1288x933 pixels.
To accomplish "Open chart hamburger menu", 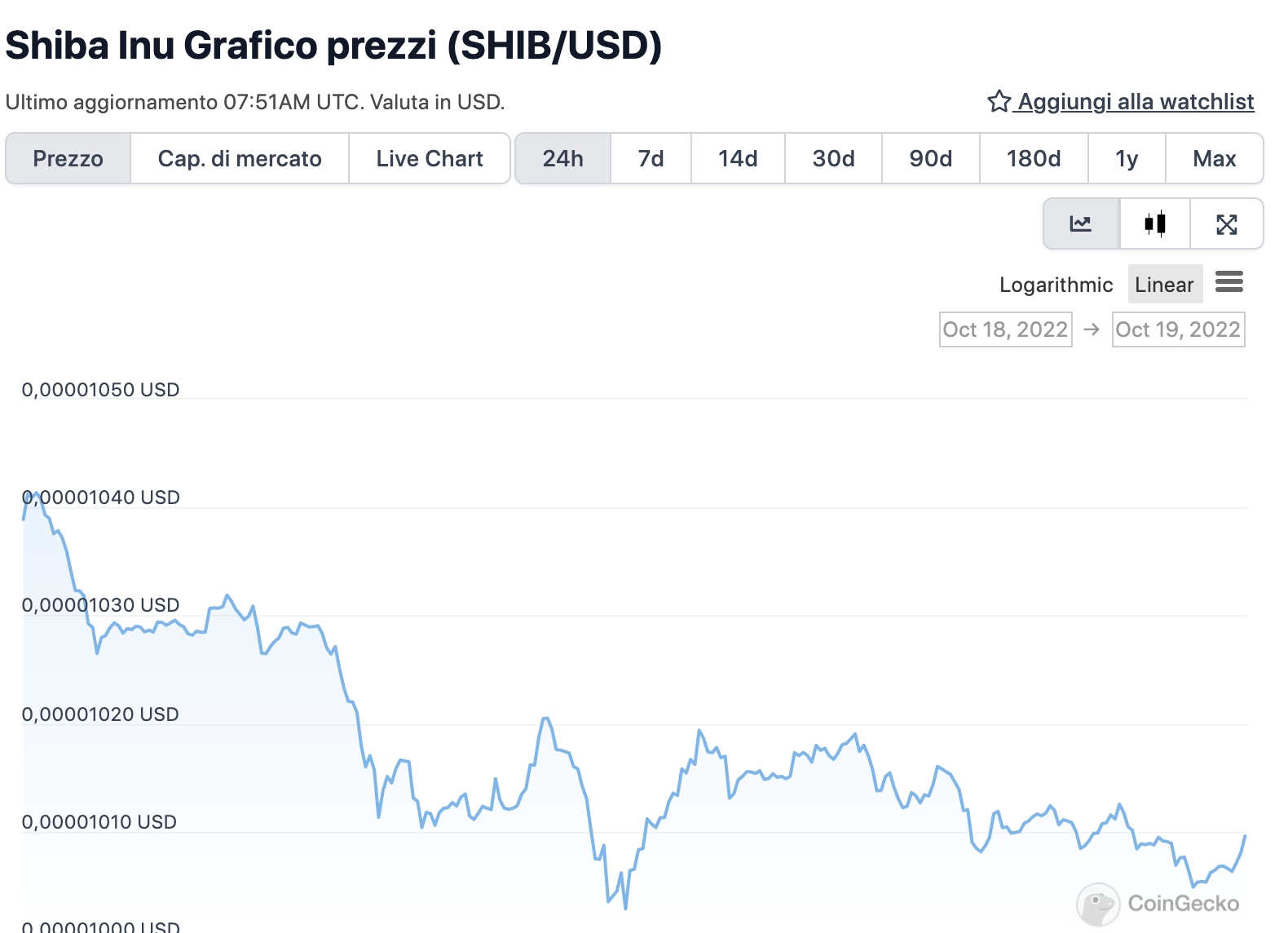I will [1229, 282].
